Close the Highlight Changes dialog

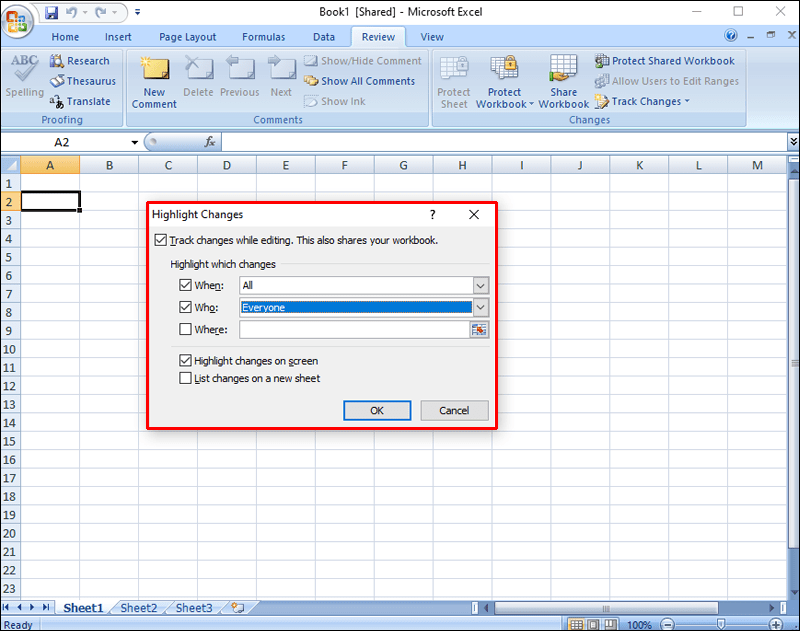[474, 215]
